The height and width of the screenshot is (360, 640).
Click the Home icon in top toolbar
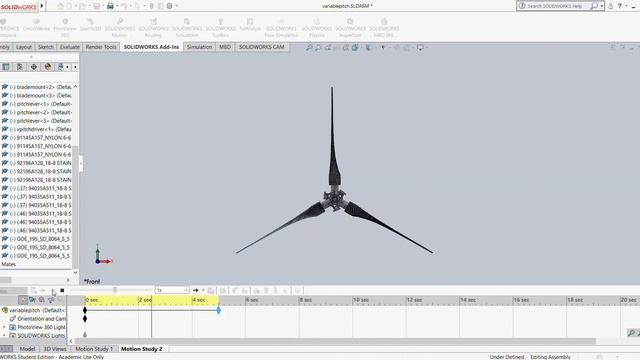tap(60, 6)
